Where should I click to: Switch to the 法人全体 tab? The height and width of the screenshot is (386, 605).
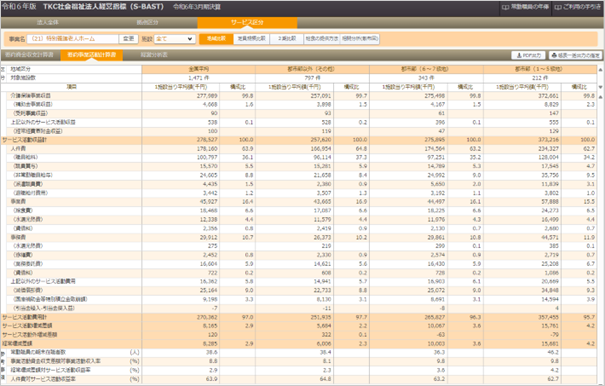[48, 22]
